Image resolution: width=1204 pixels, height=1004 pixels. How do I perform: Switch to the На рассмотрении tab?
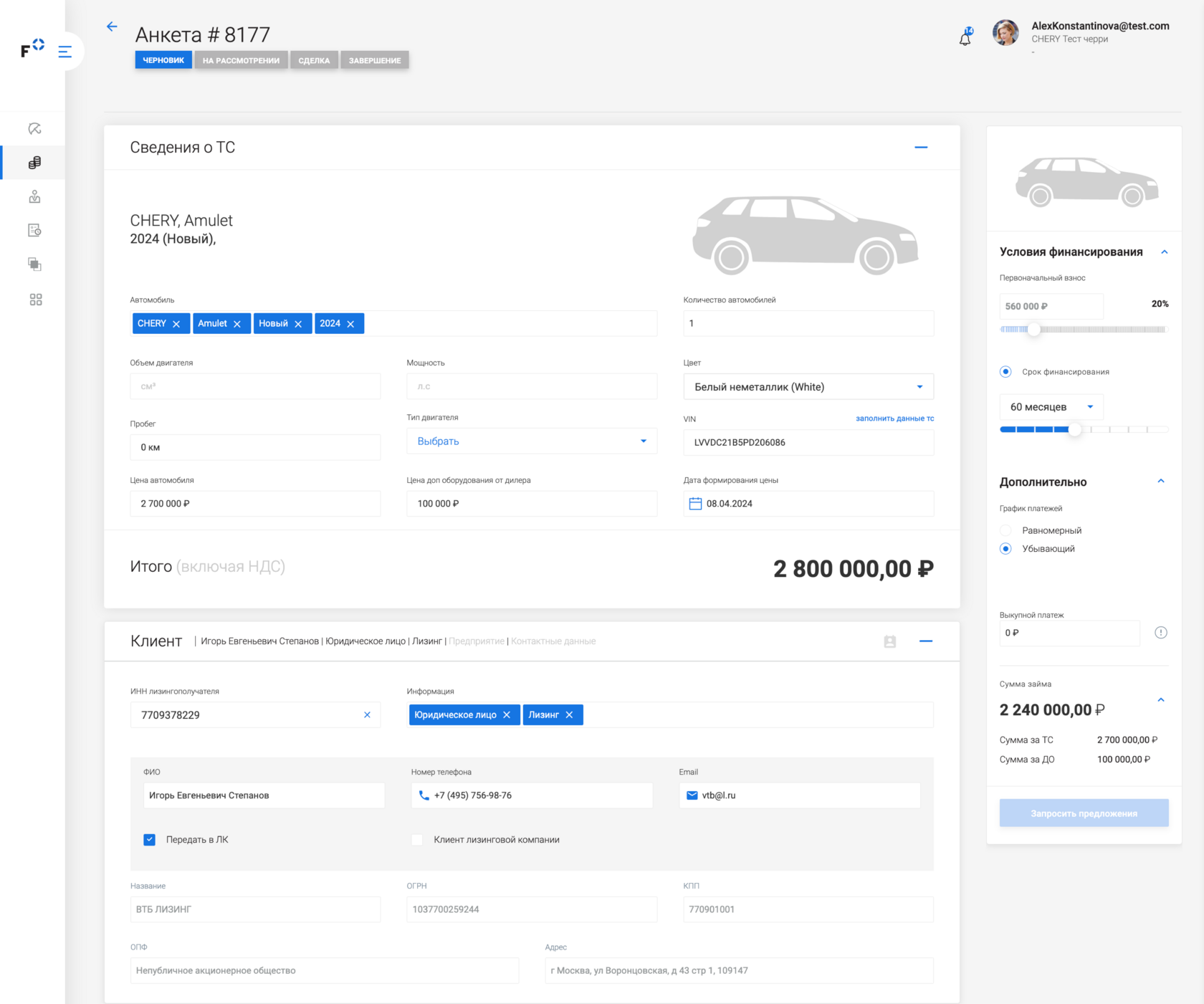coord(241,60)
